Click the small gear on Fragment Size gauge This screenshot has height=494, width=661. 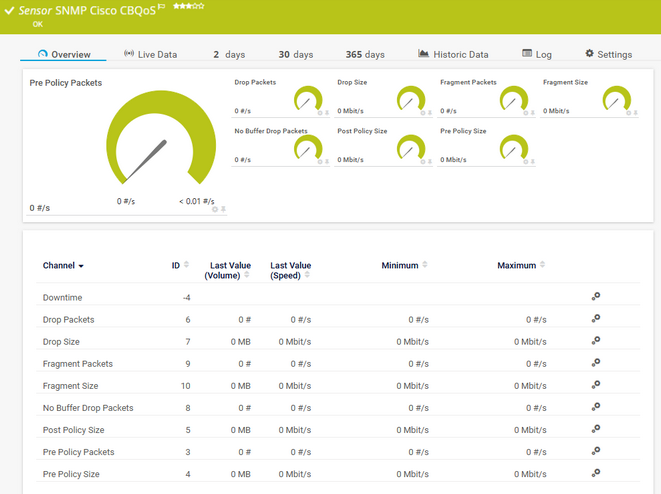click(629, 113)
